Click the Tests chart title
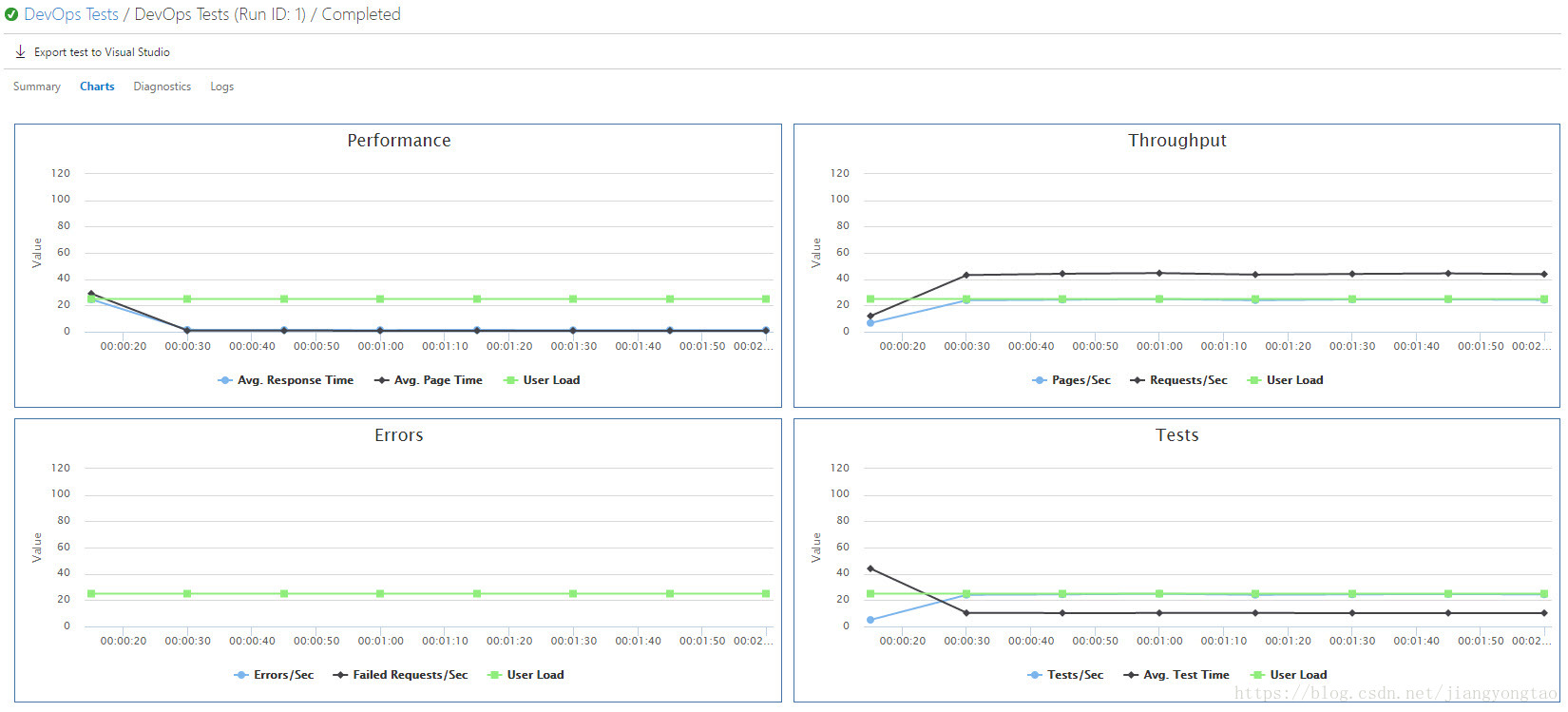 tap(1177, 435)
